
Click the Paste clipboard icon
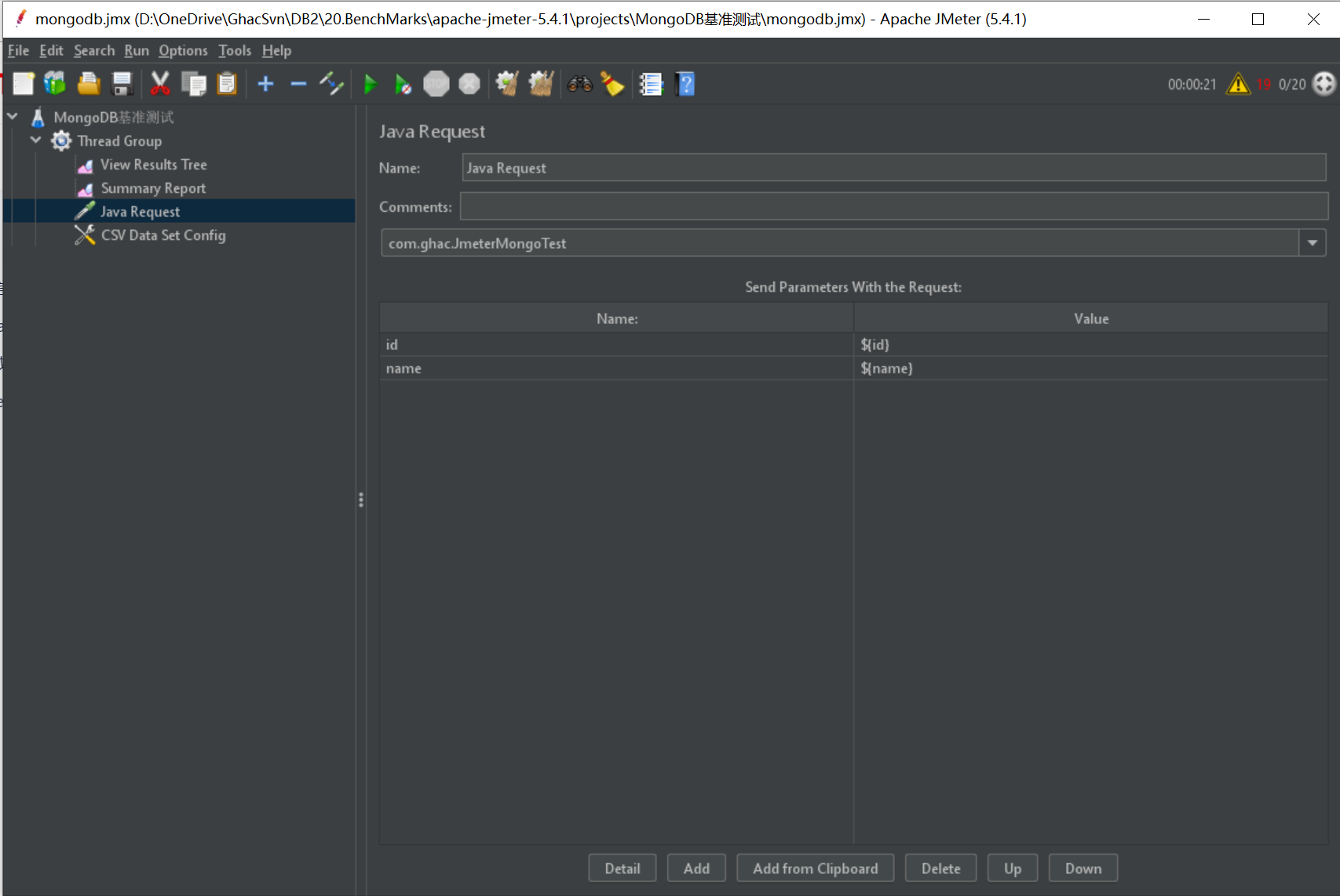pos(227,83)
